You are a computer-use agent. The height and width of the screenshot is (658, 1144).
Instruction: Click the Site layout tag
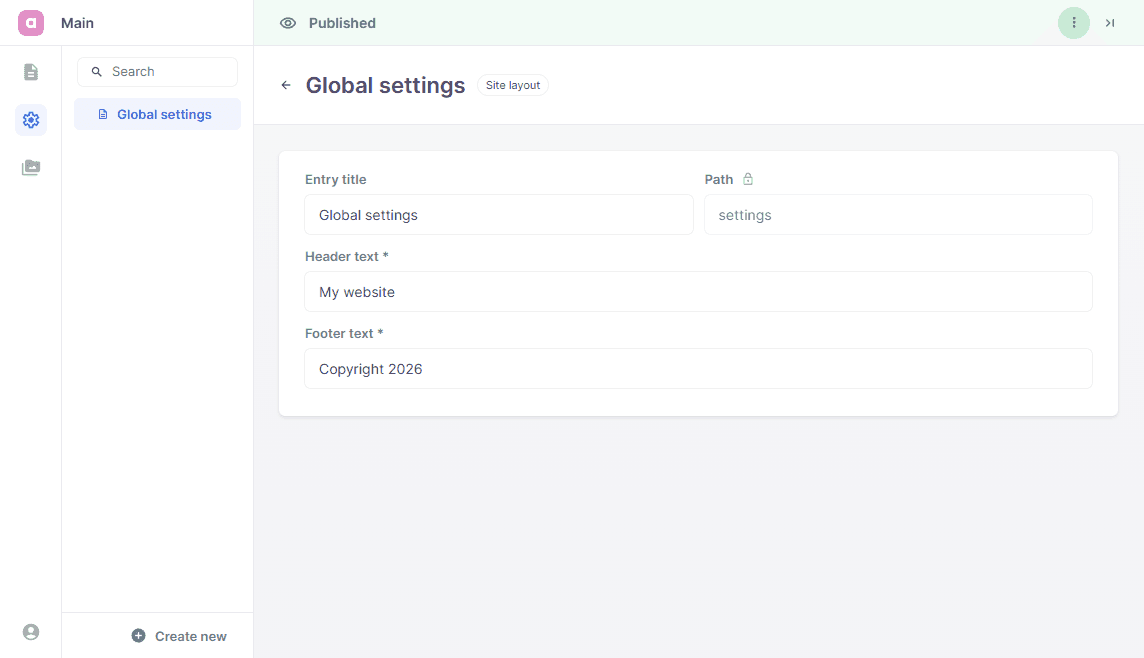[513, 86]
